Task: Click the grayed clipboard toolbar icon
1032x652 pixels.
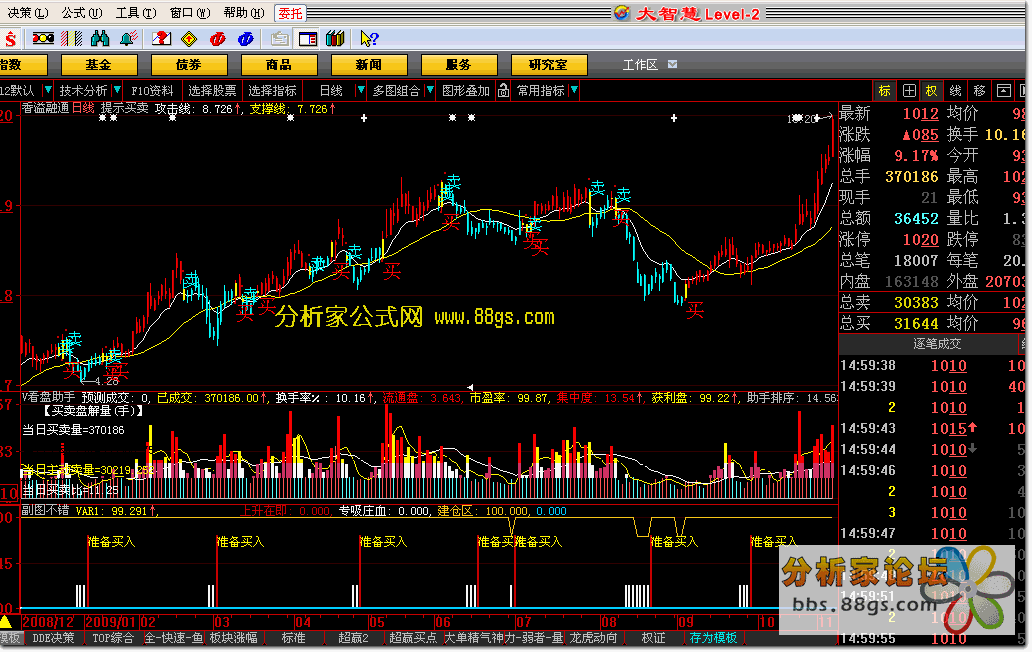Action: [x=280, y=39]
